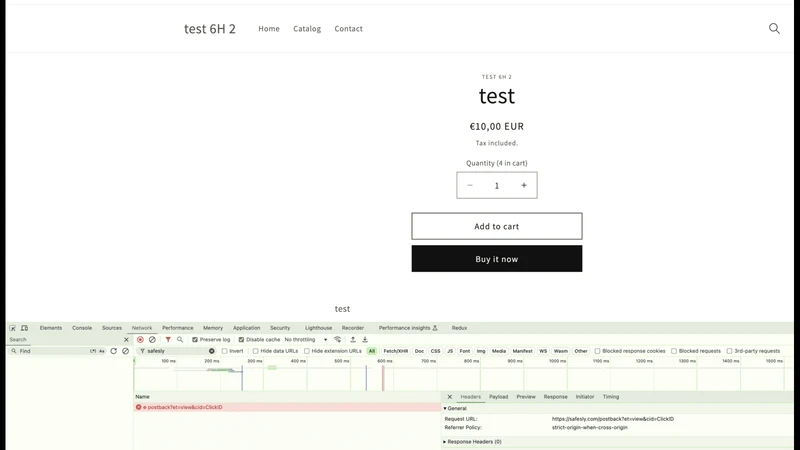Click the red error icon of postback request
800x450 pixels.
138,407
